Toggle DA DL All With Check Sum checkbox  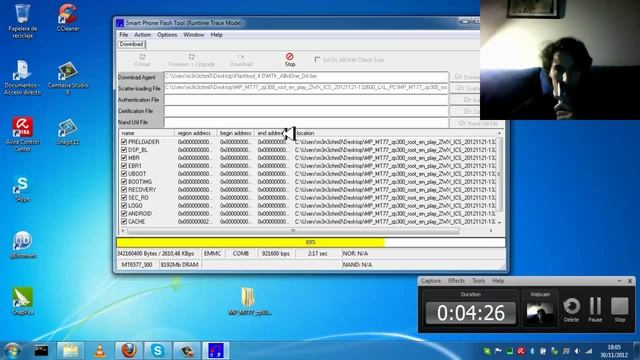tap(317, 60)
